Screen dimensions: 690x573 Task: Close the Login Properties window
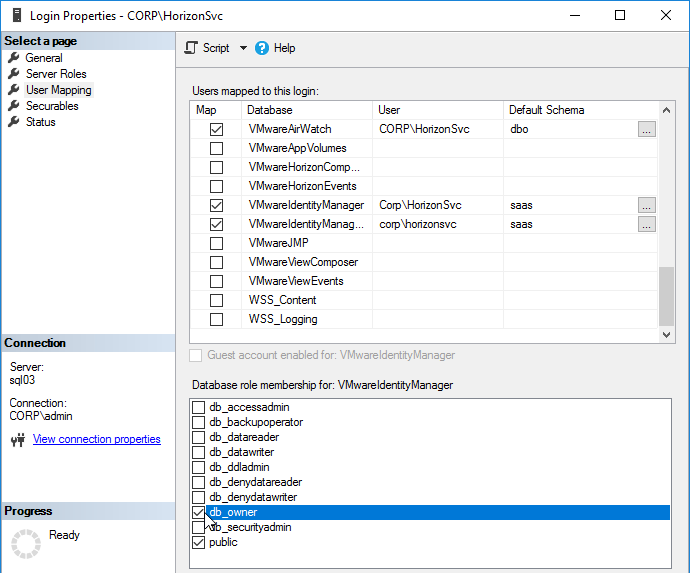[x=666, y=15]
